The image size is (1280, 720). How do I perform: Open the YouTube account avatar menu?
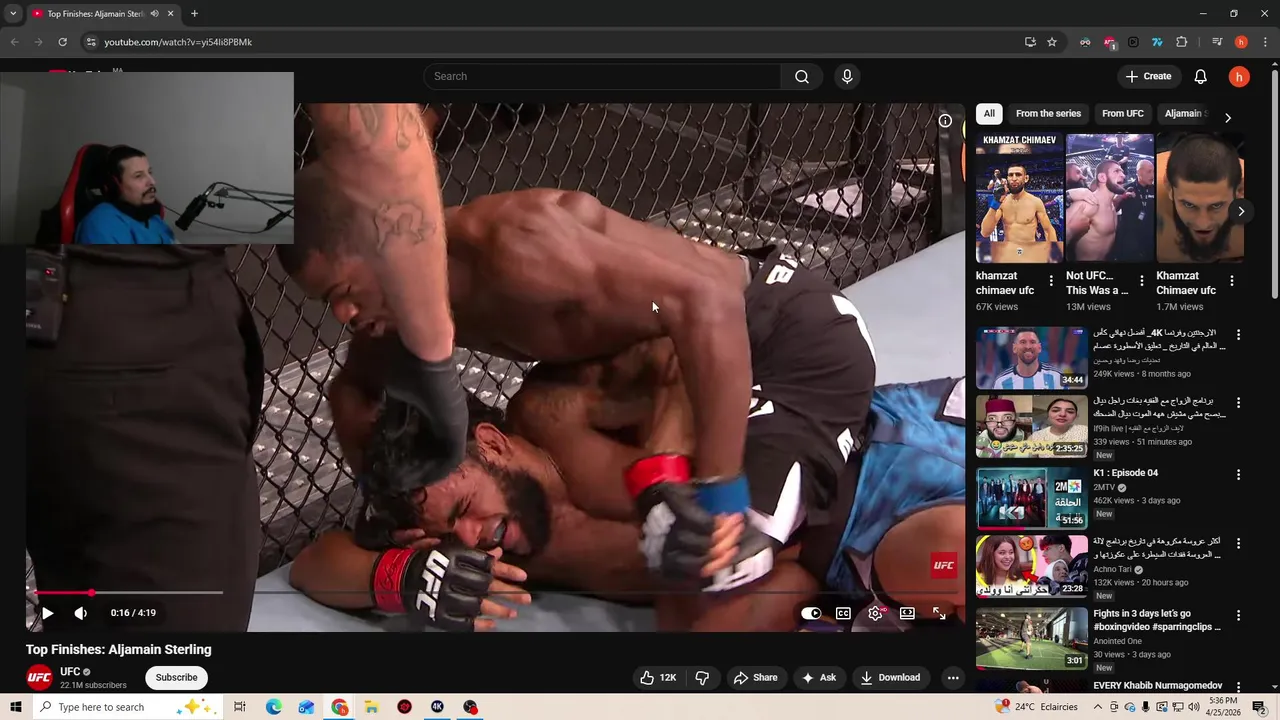(x=1239, y=76)
